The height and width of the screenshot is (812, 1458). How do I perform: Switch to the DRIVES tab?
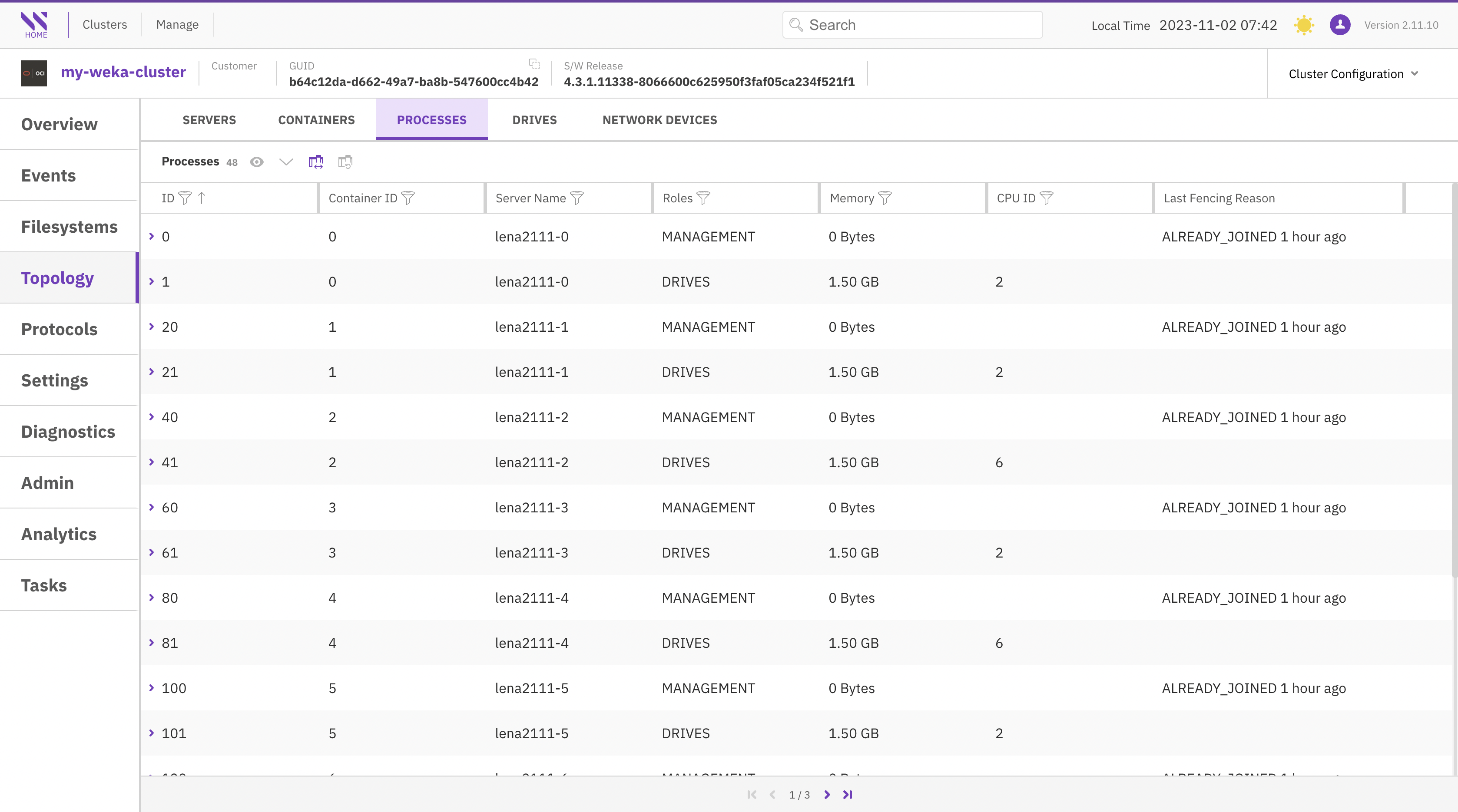click(534, 120)
